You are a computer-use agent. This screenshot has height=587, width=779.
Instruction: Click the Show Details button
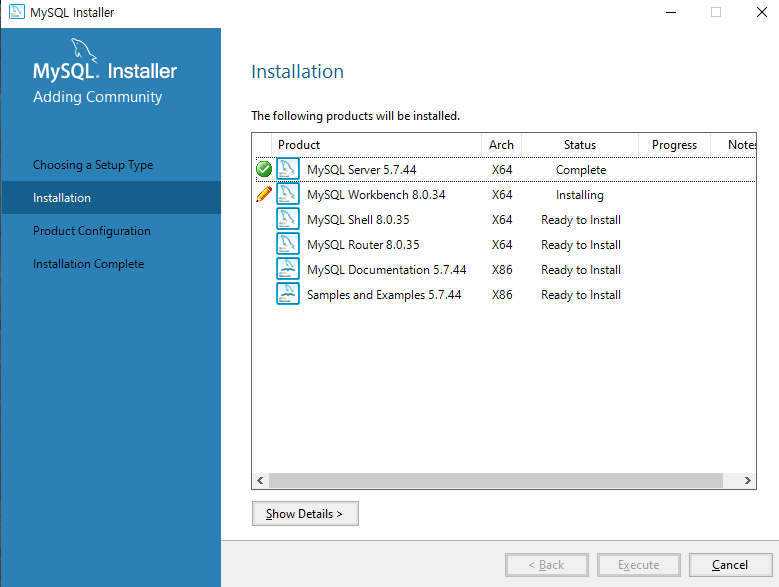click(305, 514)
